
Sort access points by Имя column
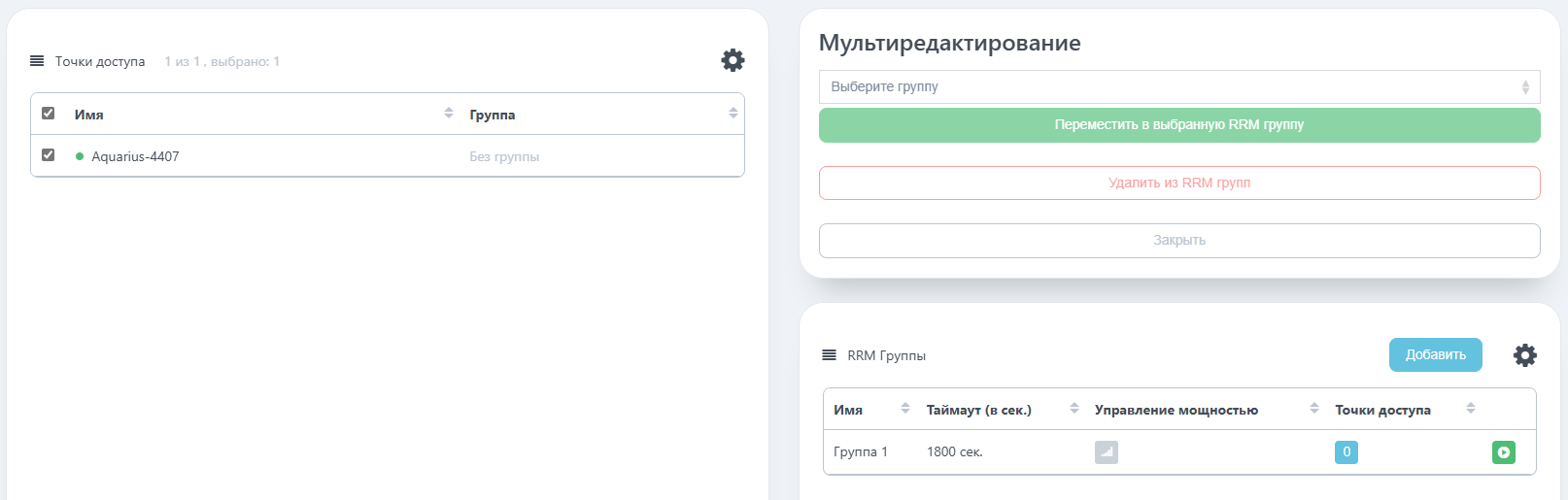(x=449, y=114)
